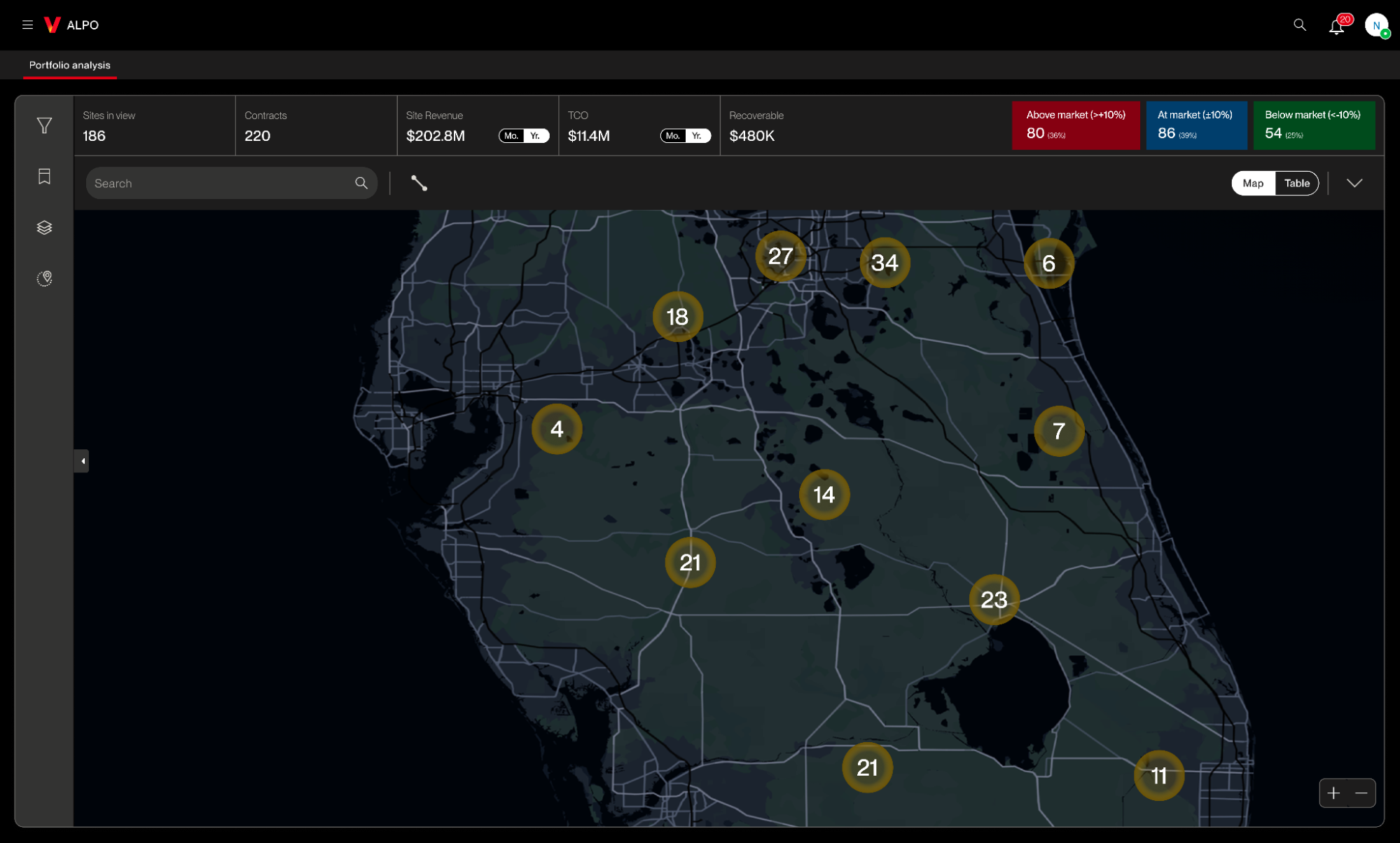
Task: Click the magnifier inside search field
Action: click(361, 183)
